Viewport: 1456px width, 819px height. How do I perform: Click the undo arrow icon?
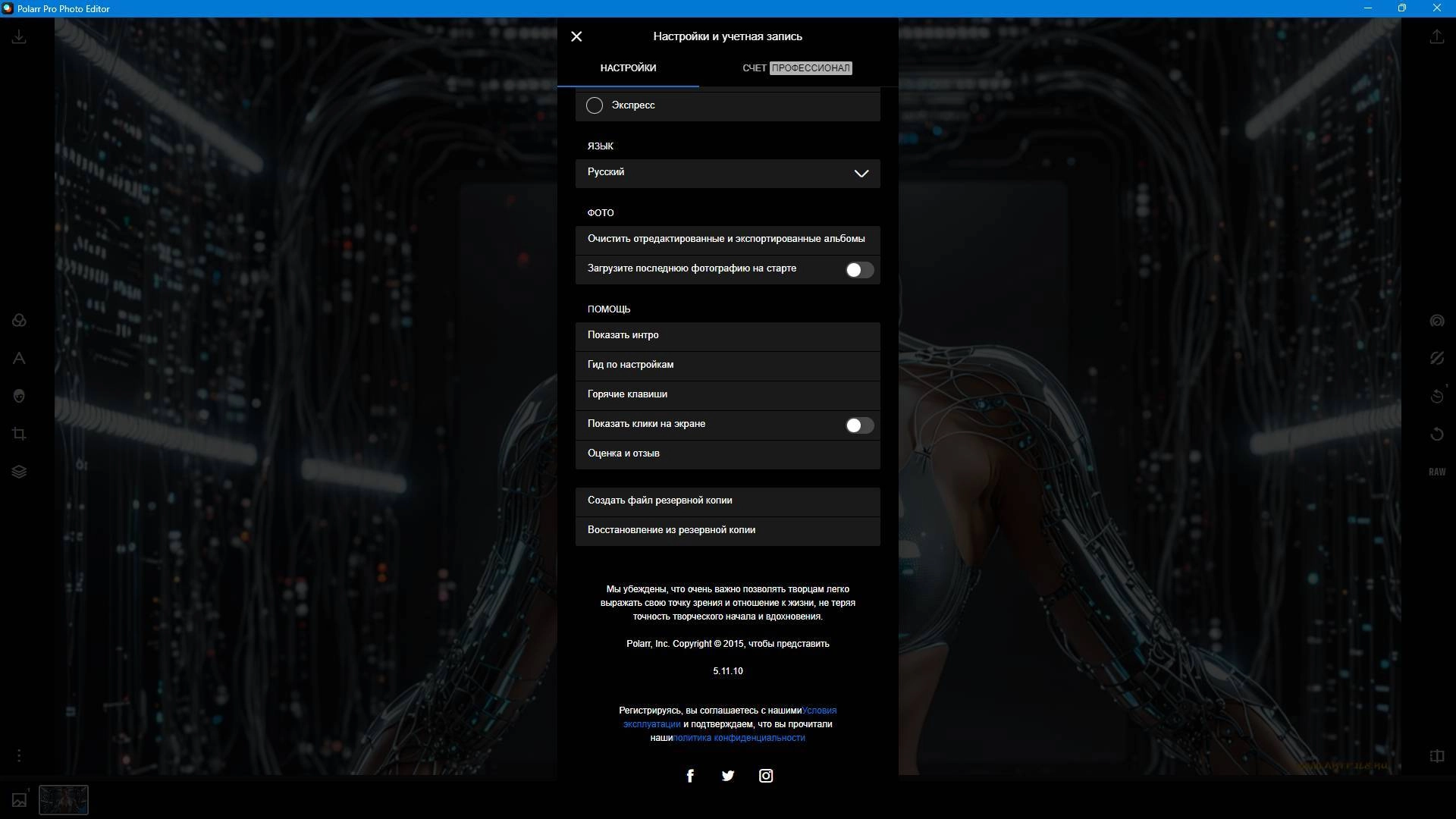[1437, 434]
